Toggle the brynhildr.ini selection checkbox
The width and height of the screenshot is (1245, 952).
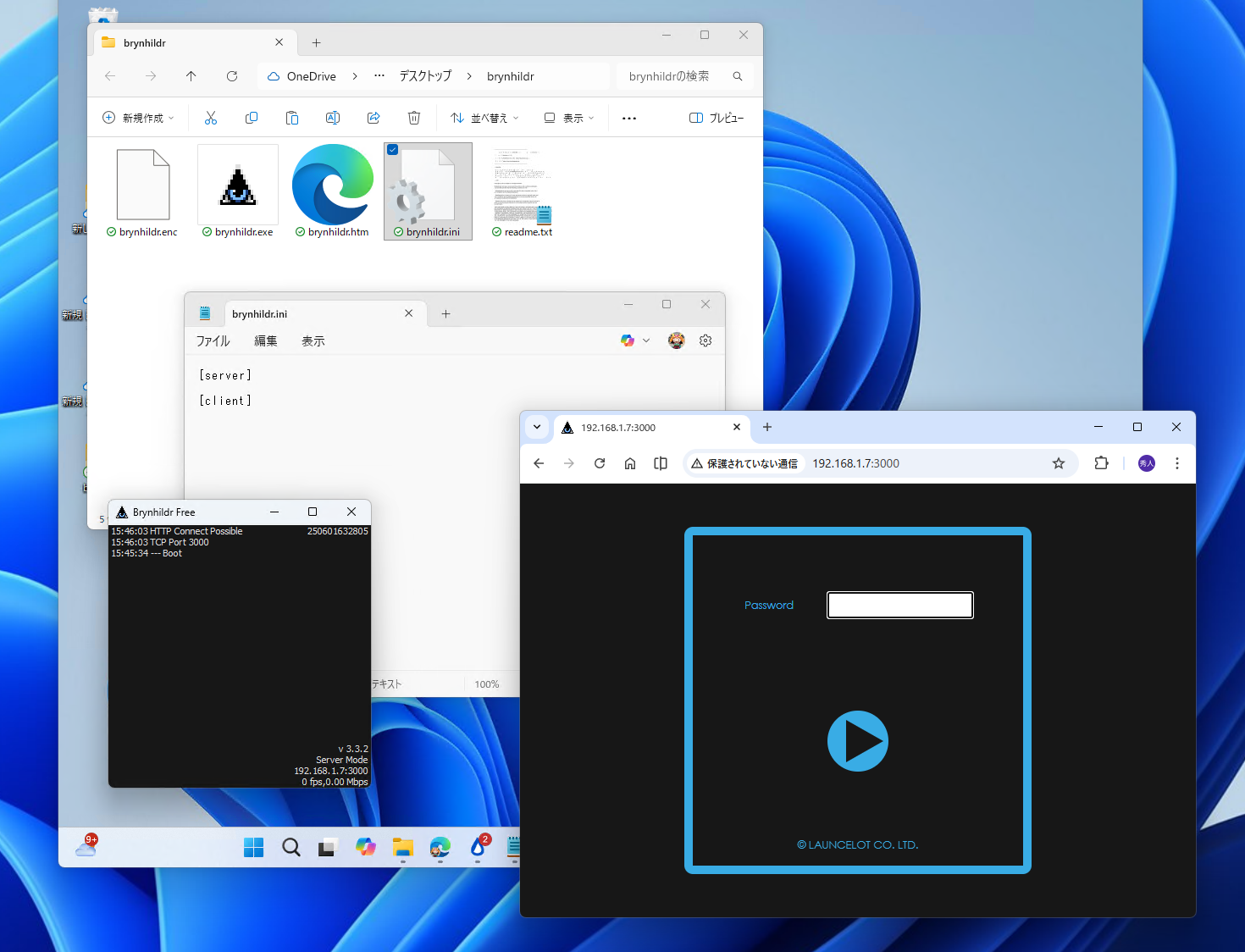[392, 150]
